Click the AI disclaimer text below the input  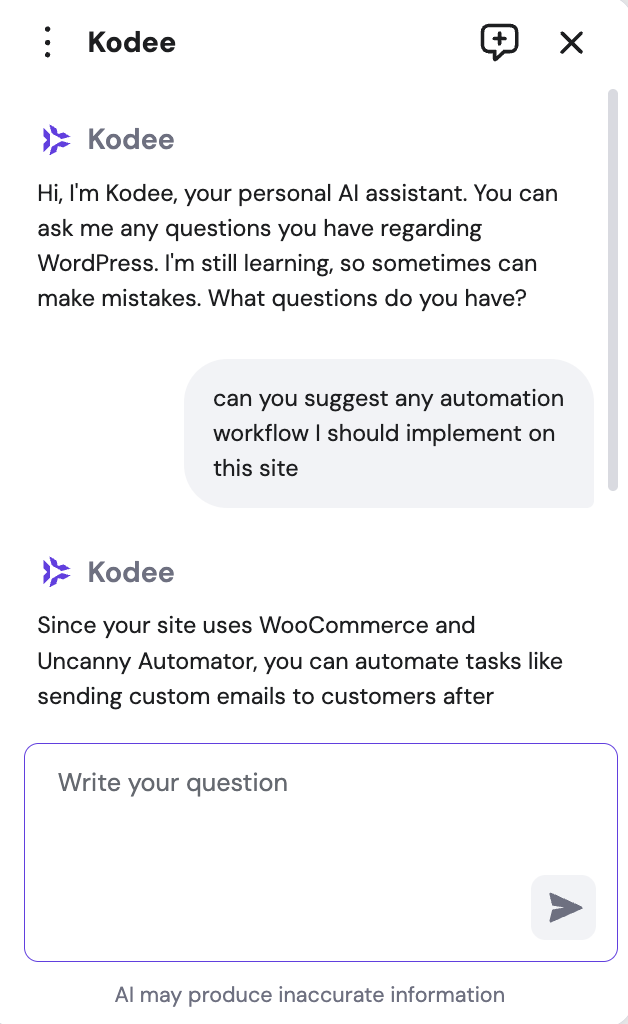tap(309, 995)
